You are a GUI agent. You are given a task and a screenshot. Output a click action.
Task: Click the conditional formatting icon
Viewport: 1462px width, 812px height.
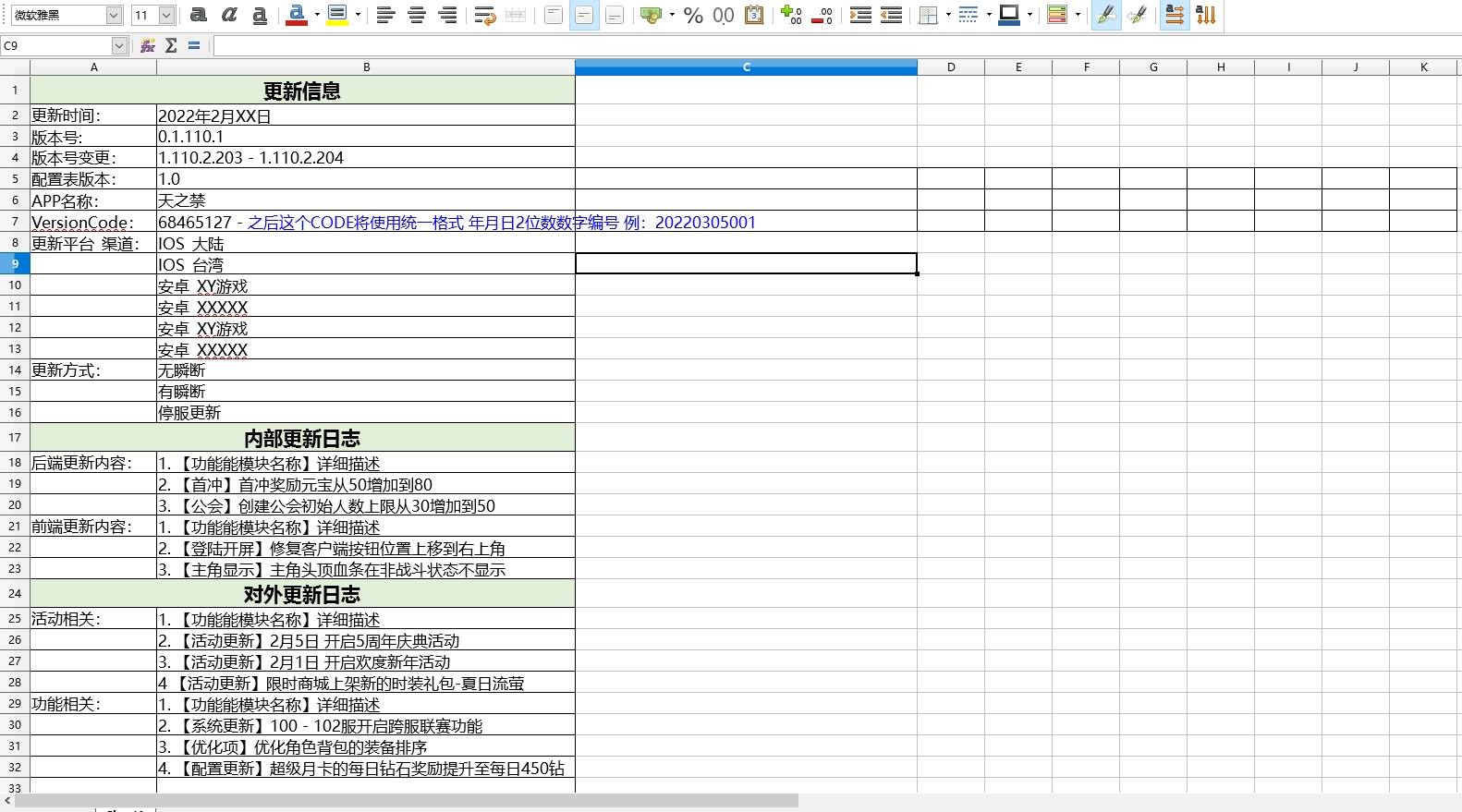(x=1057, y=15)
